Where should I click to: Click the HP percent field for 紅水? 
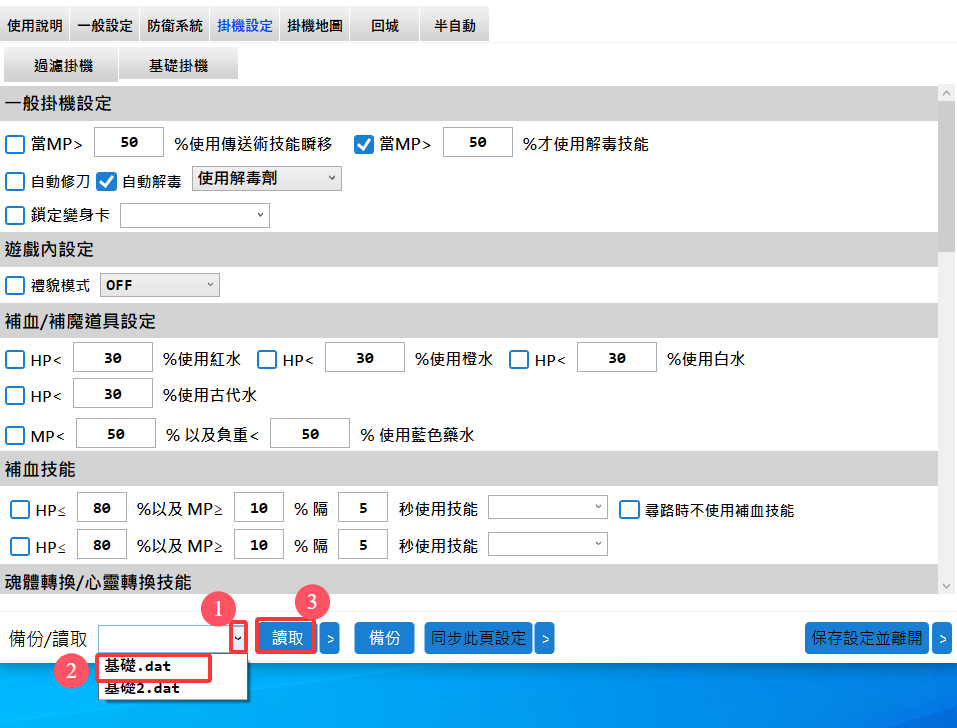pyautogui.click(x=113, y=359)
